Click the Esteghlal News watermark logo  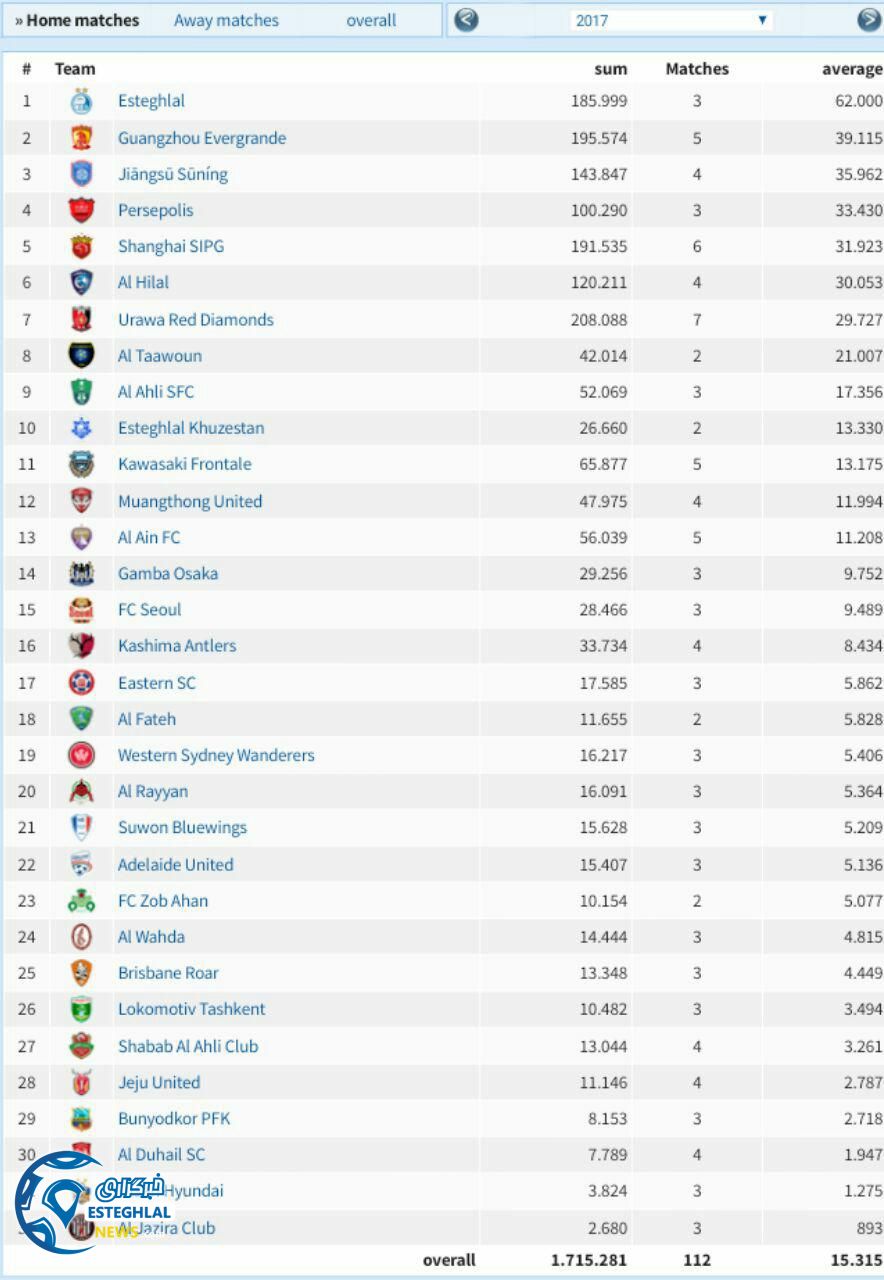click(x=90, y=1210)
